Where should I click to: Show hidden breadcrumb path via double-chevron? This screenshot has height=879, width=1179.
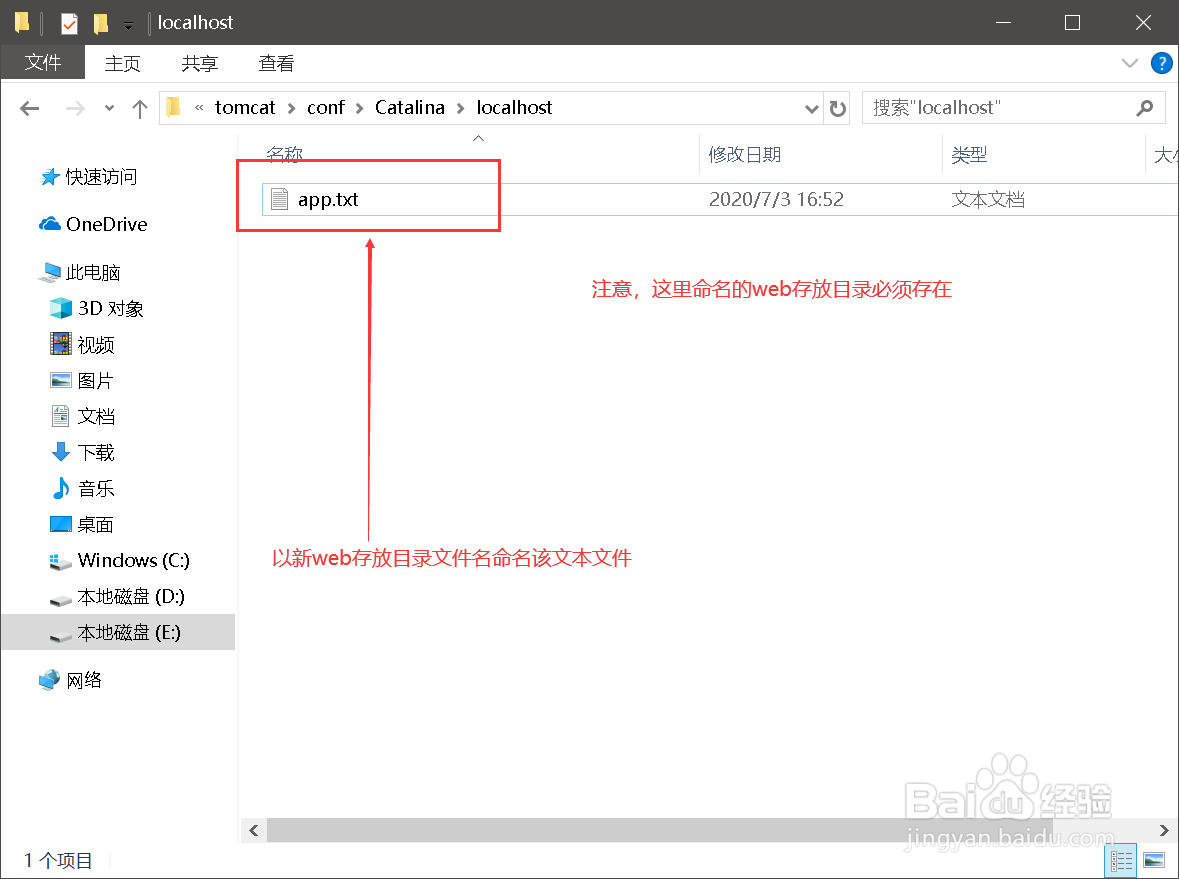coord(199,108)
